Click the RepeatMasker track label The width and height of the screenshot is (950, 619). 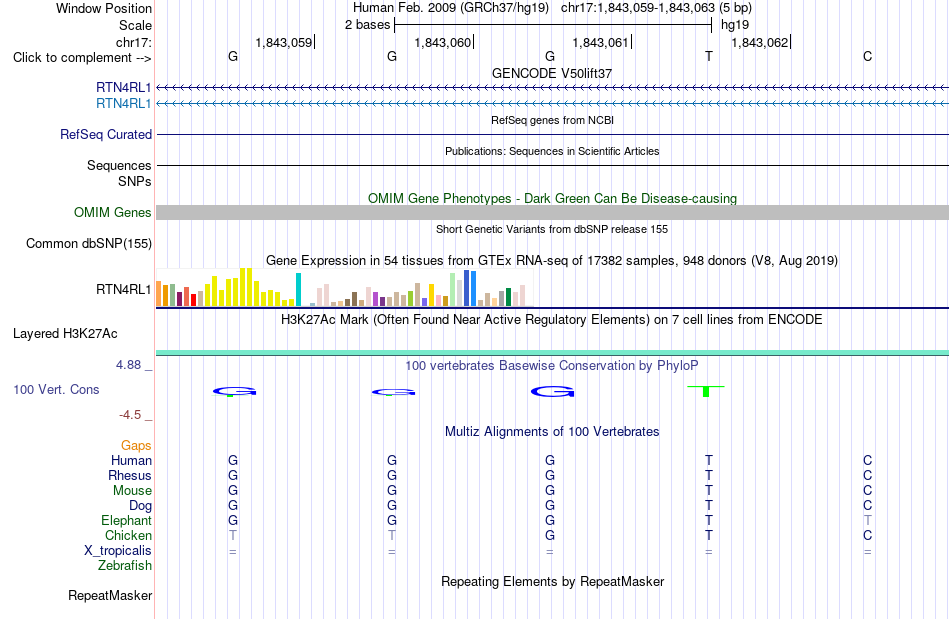click(110, 595)
